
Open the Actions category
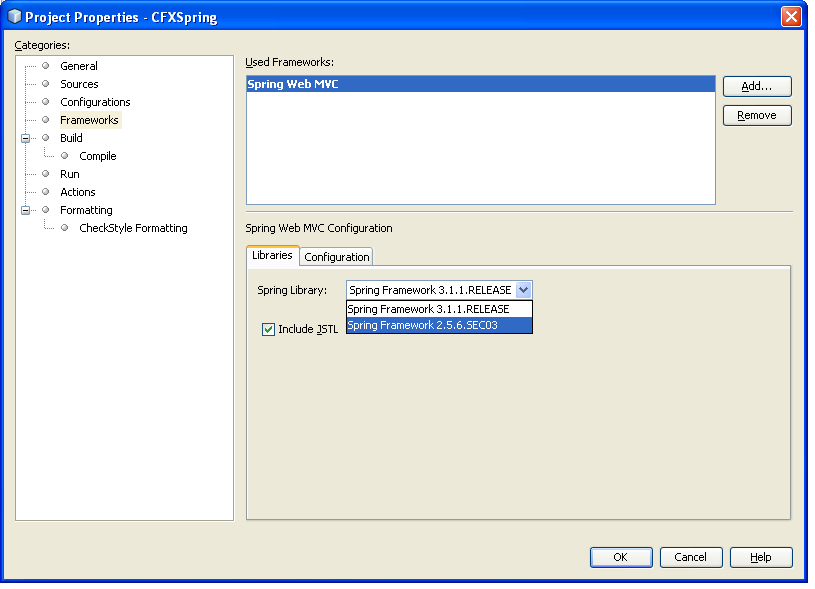click(78, 192)
